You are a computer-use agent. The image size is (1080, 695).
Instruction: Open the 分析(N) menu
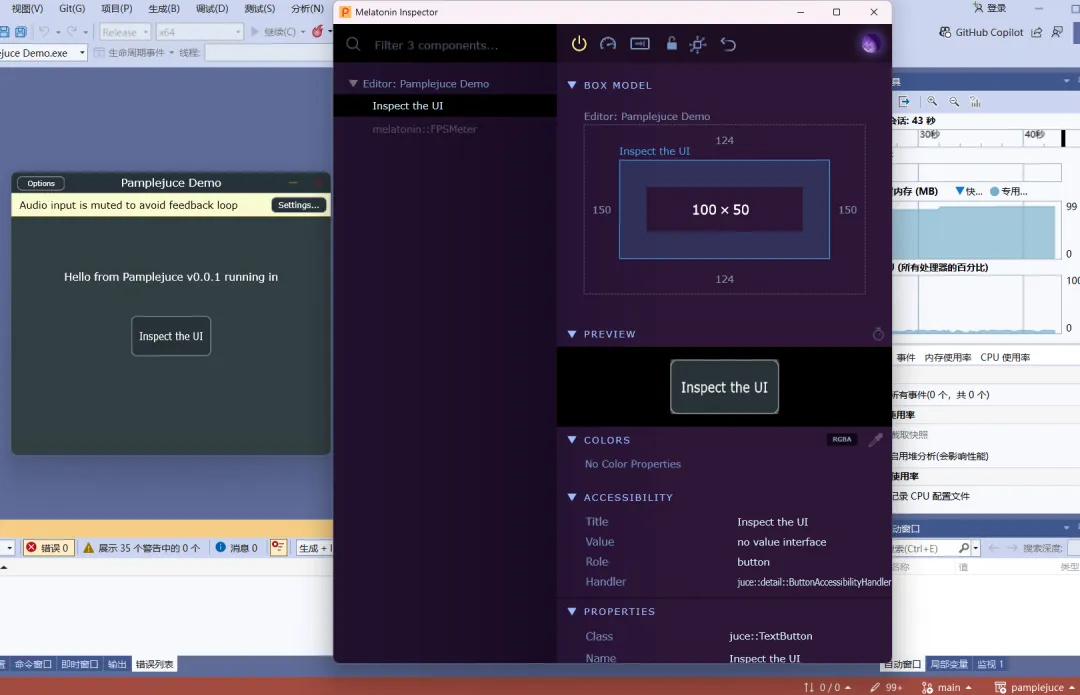307,9
